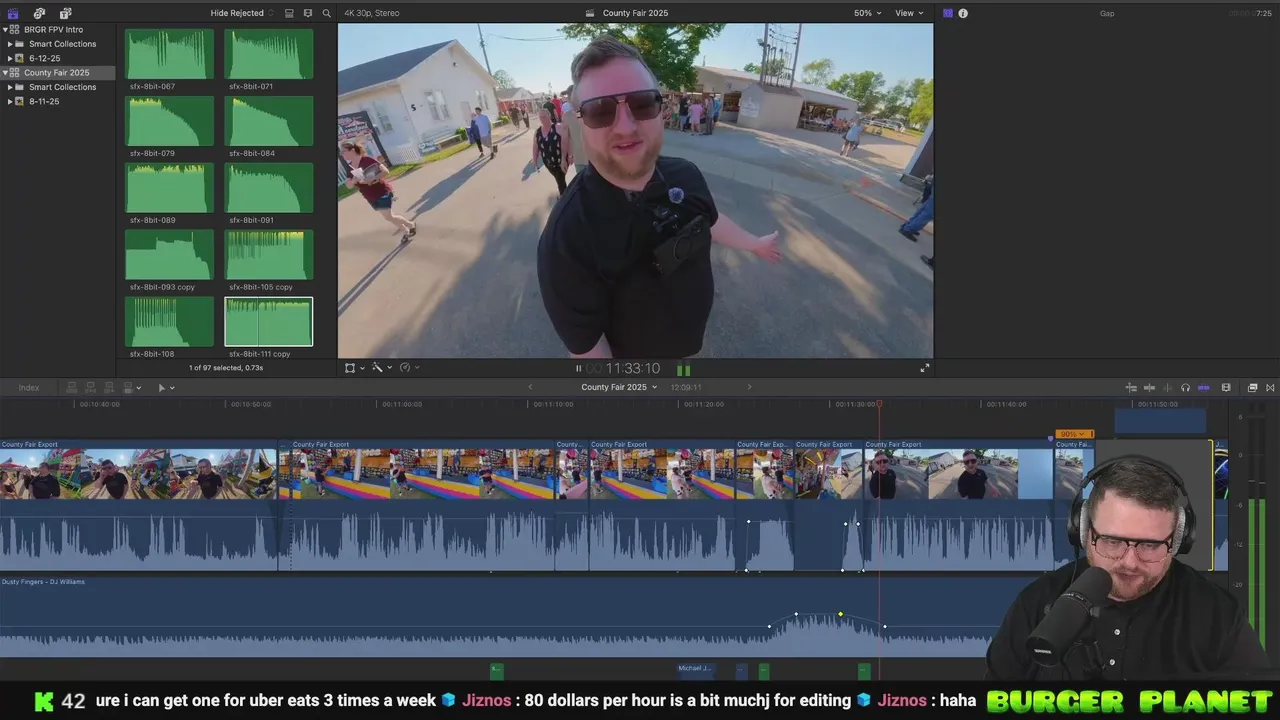Show the video inspector icon
The height and width of the screenshot is (720, 1280).
(x=948, y=13)
